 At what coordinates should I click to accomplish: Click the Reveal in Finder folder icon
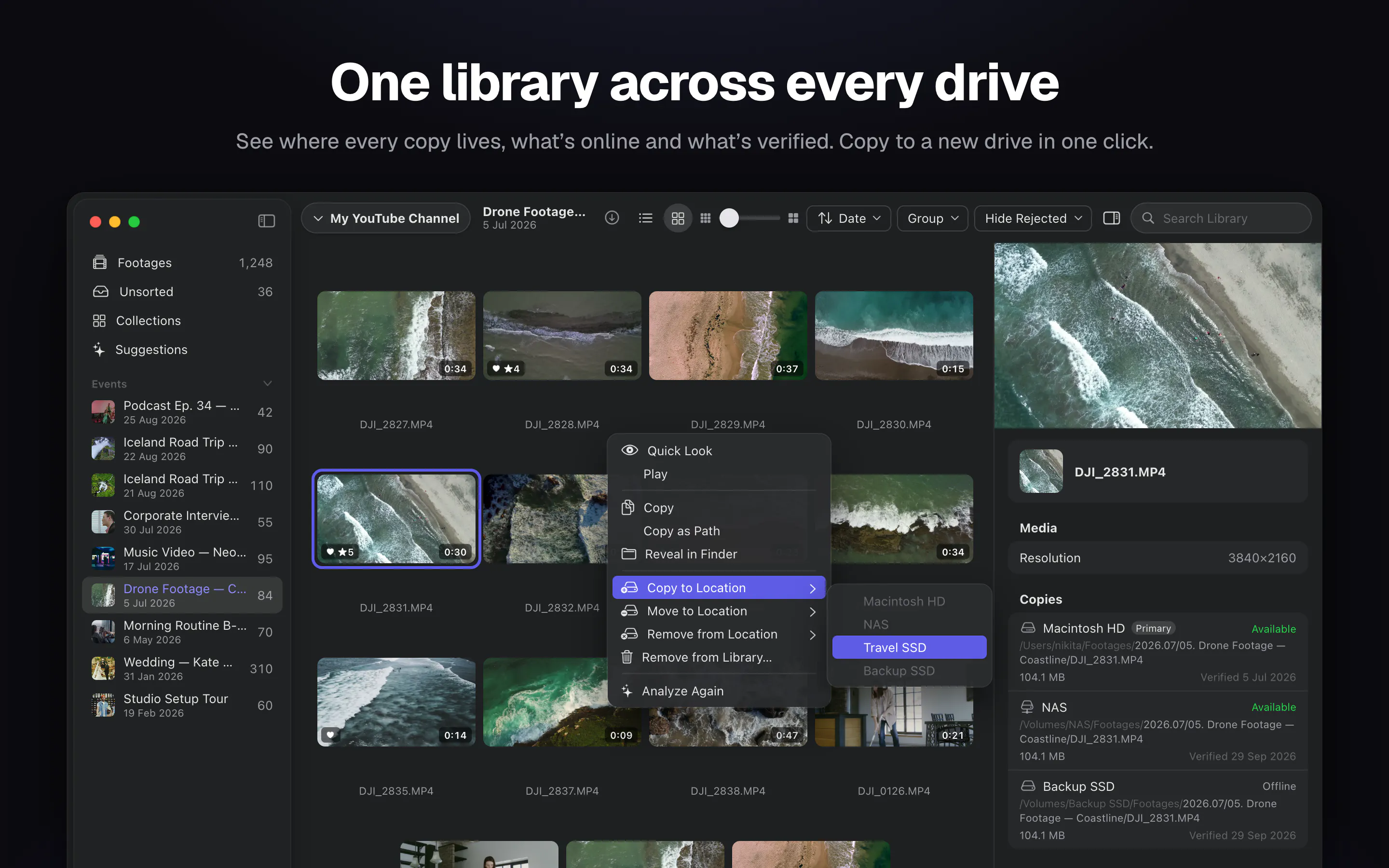click(629, 554)
